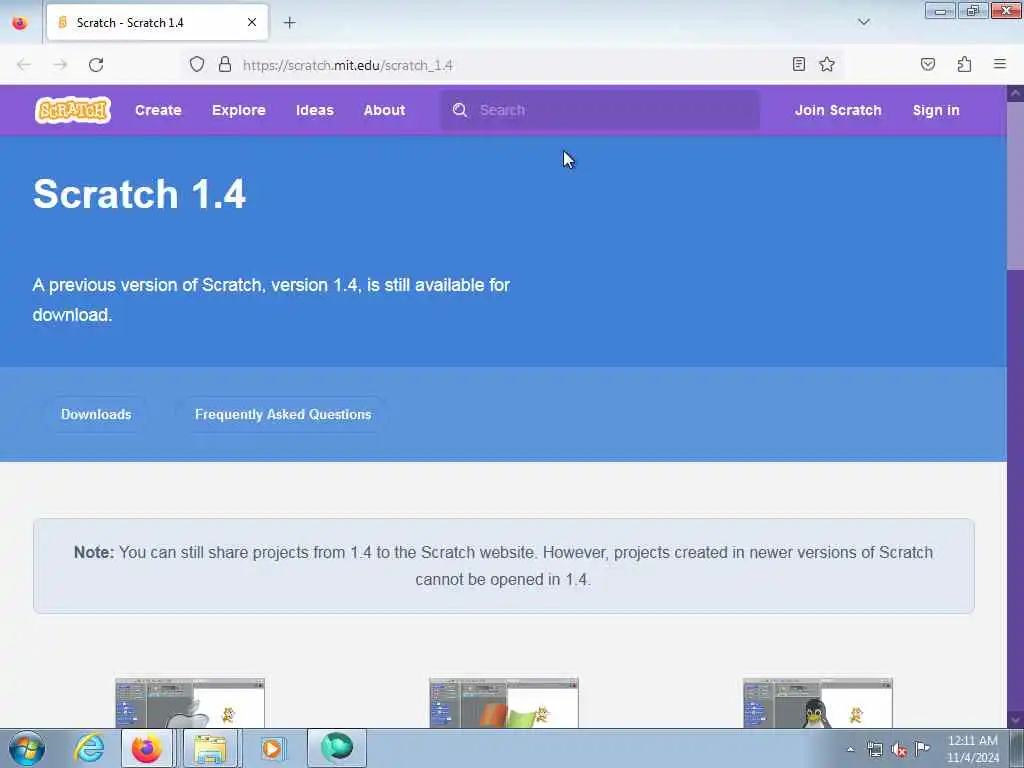Click the page scrollbar down arrow

pos(1015,720)
